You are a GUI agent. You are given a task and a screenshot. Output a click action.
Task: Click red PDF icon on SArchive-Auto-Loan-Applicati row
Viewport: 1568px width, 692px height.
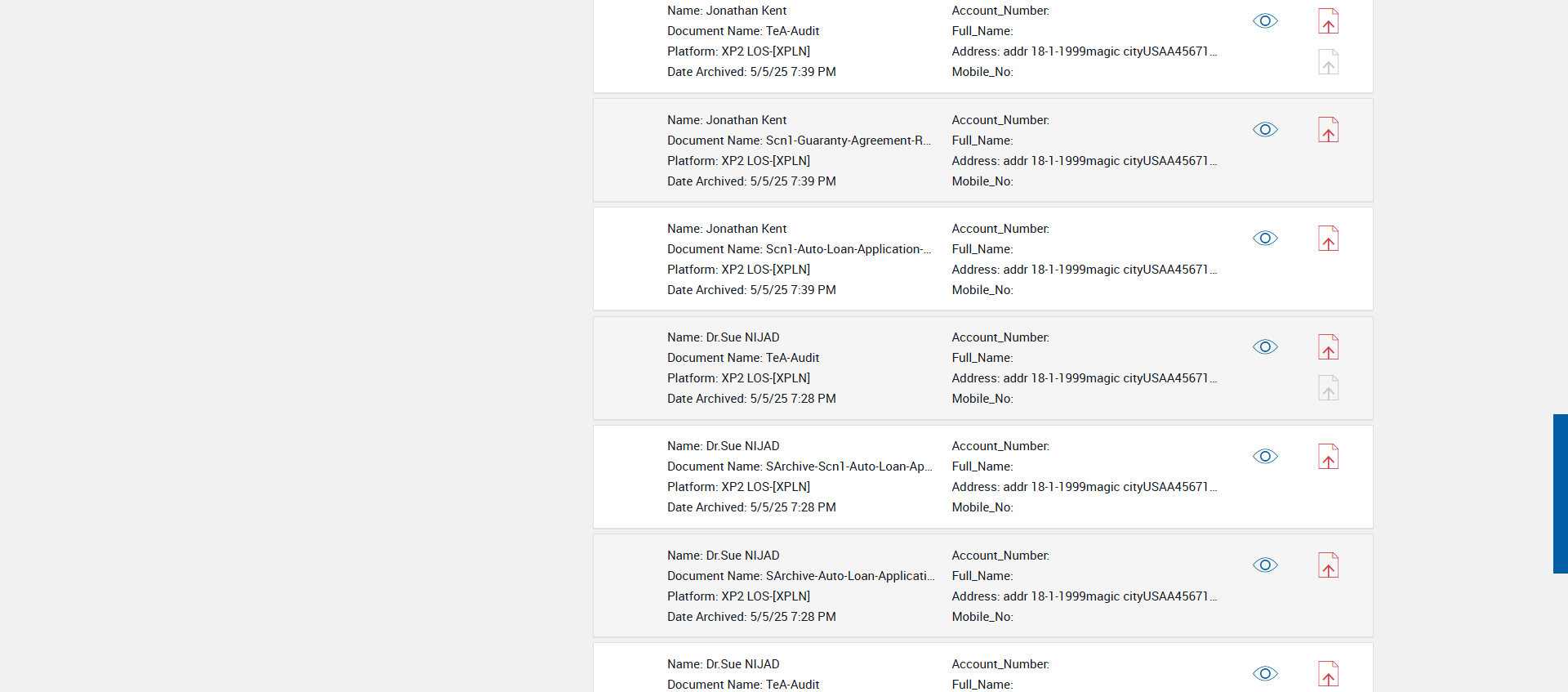tap(1328, 565)
